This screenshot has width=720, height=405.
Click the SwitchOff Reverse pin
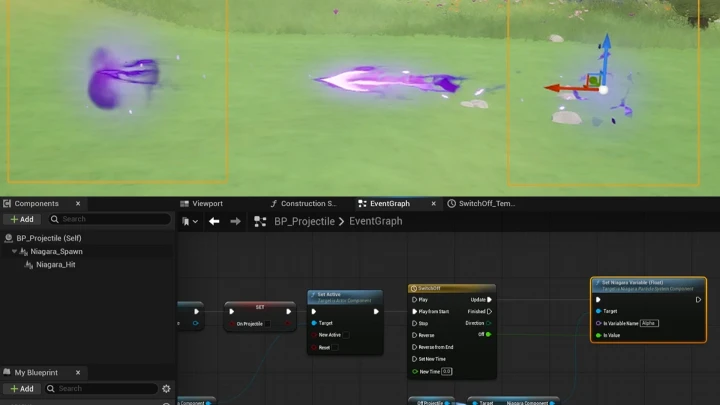pos(414,336)
